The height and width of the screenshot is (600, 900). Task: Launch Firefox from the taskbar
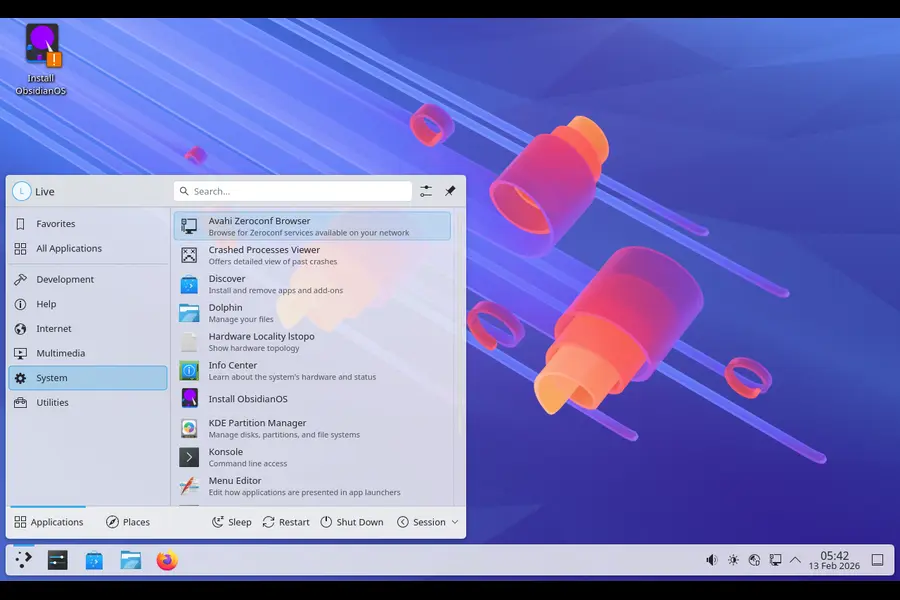pos(166,560)
